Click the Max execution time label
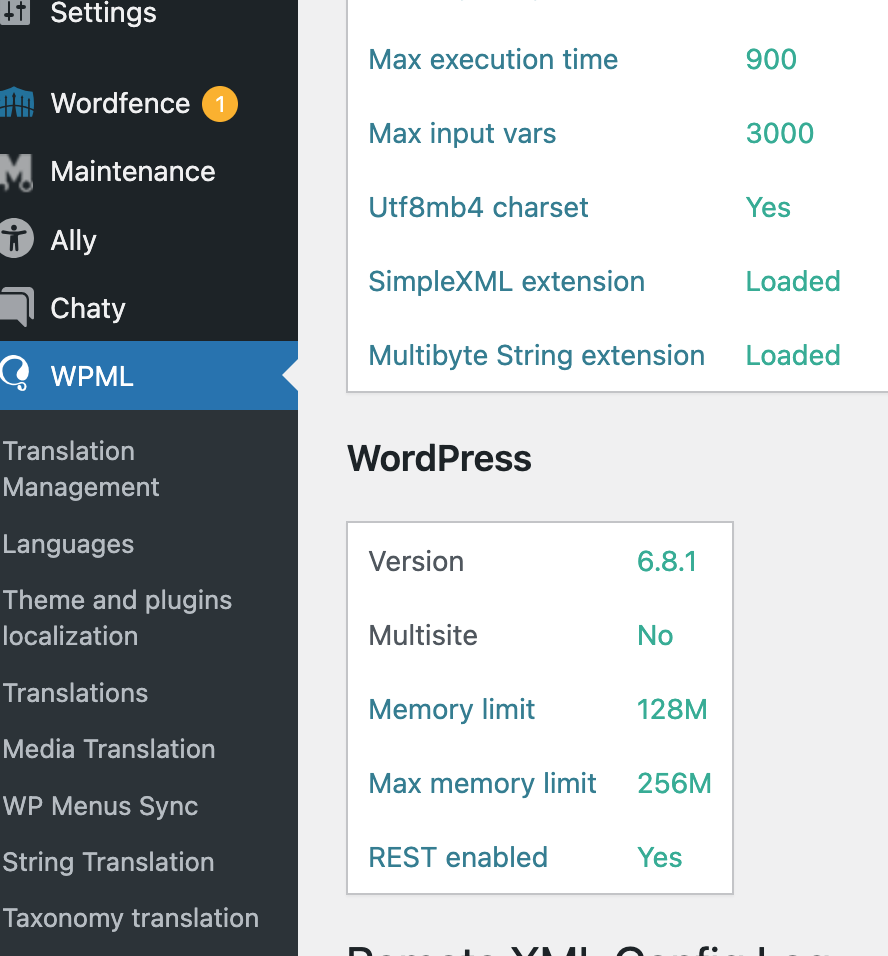 [493, 60]
